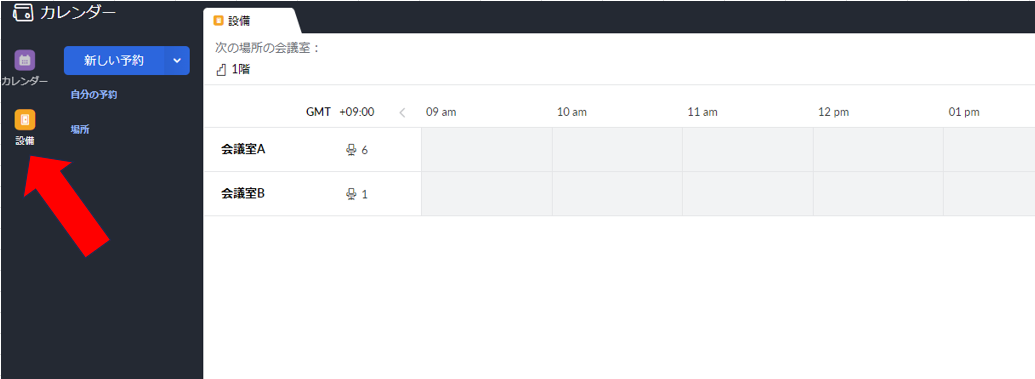
Task: Click the seat capacity icon for 会議室B
Action: (x=351, y=194)
